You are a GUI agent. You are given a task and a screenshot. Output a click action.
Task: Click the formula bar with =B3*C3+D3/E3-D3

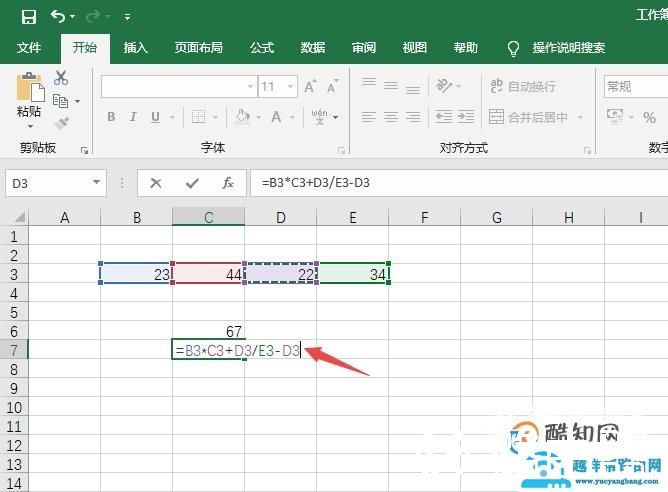[459, 183]
